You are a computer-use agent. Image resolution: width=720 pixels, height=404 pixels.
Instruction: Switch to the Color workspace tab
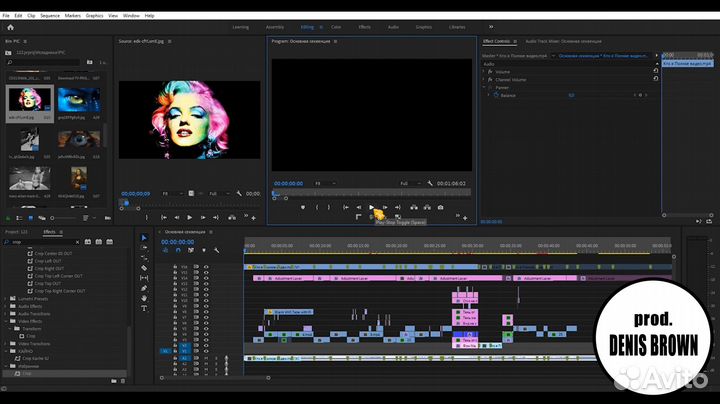coord(335,27)
